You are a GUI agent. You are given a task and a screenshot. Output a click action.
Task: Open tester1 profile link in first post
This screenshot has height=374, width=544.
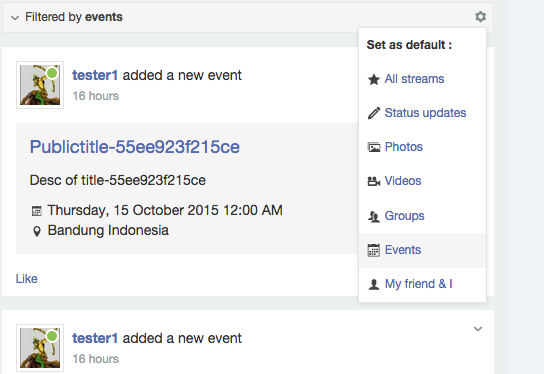click(95, 75)
